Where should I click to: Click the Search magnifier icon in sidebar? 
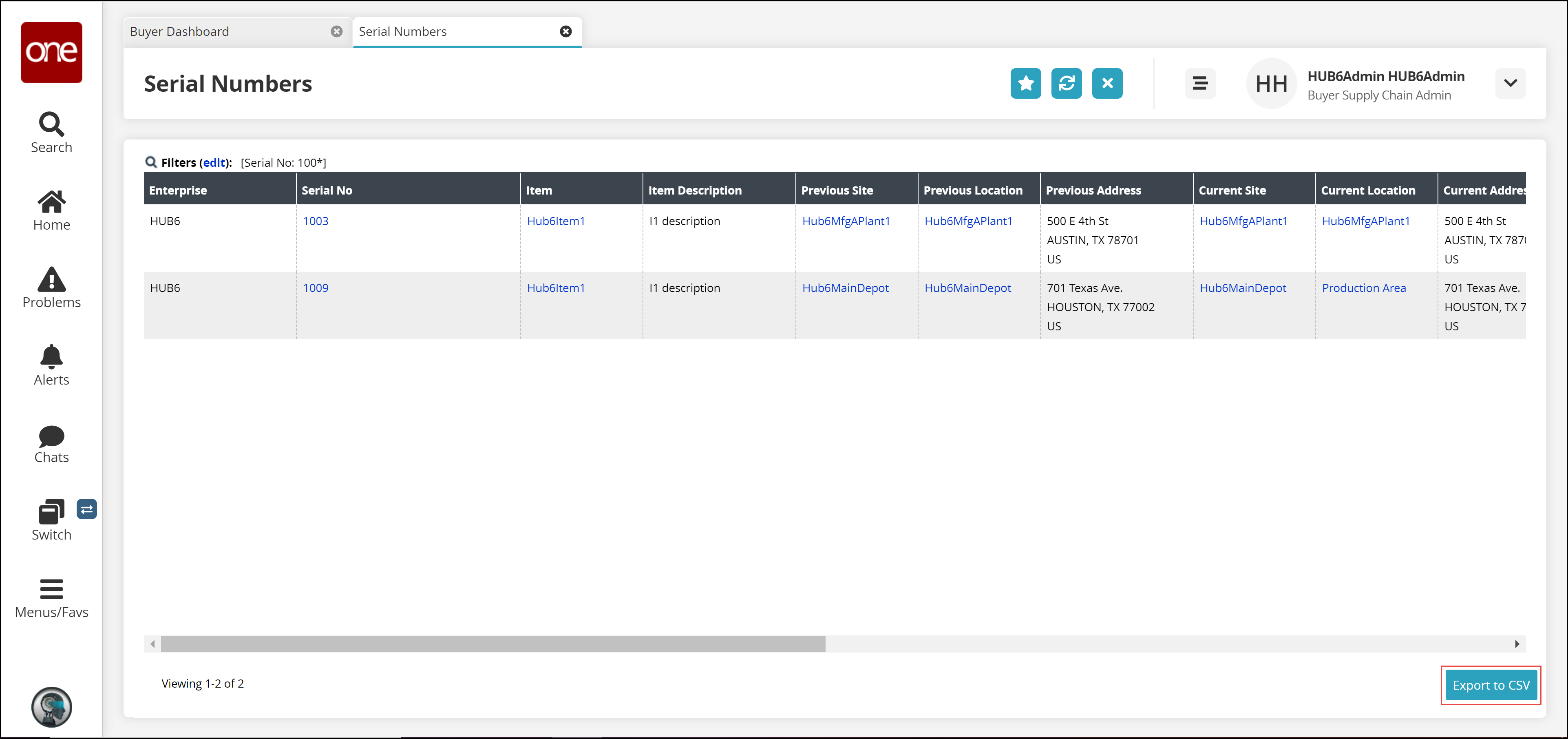[51, 125]
